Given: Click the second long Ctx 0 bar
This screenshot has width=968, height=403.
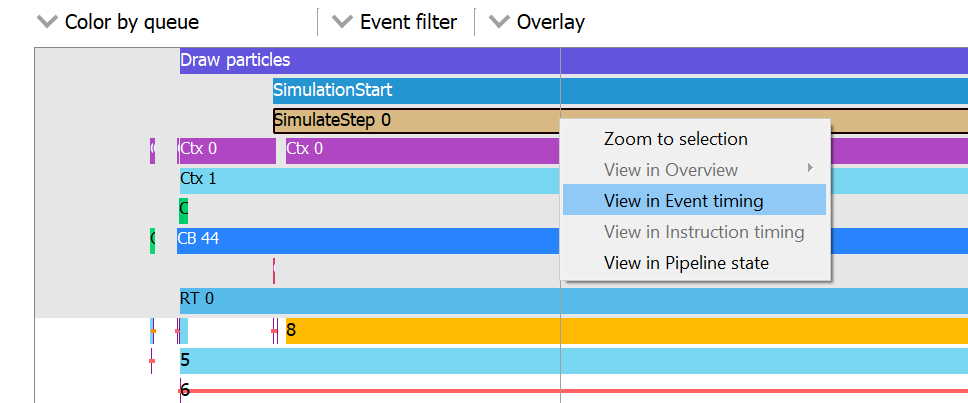Looking at the screenshot, I should tap(420, 151).
